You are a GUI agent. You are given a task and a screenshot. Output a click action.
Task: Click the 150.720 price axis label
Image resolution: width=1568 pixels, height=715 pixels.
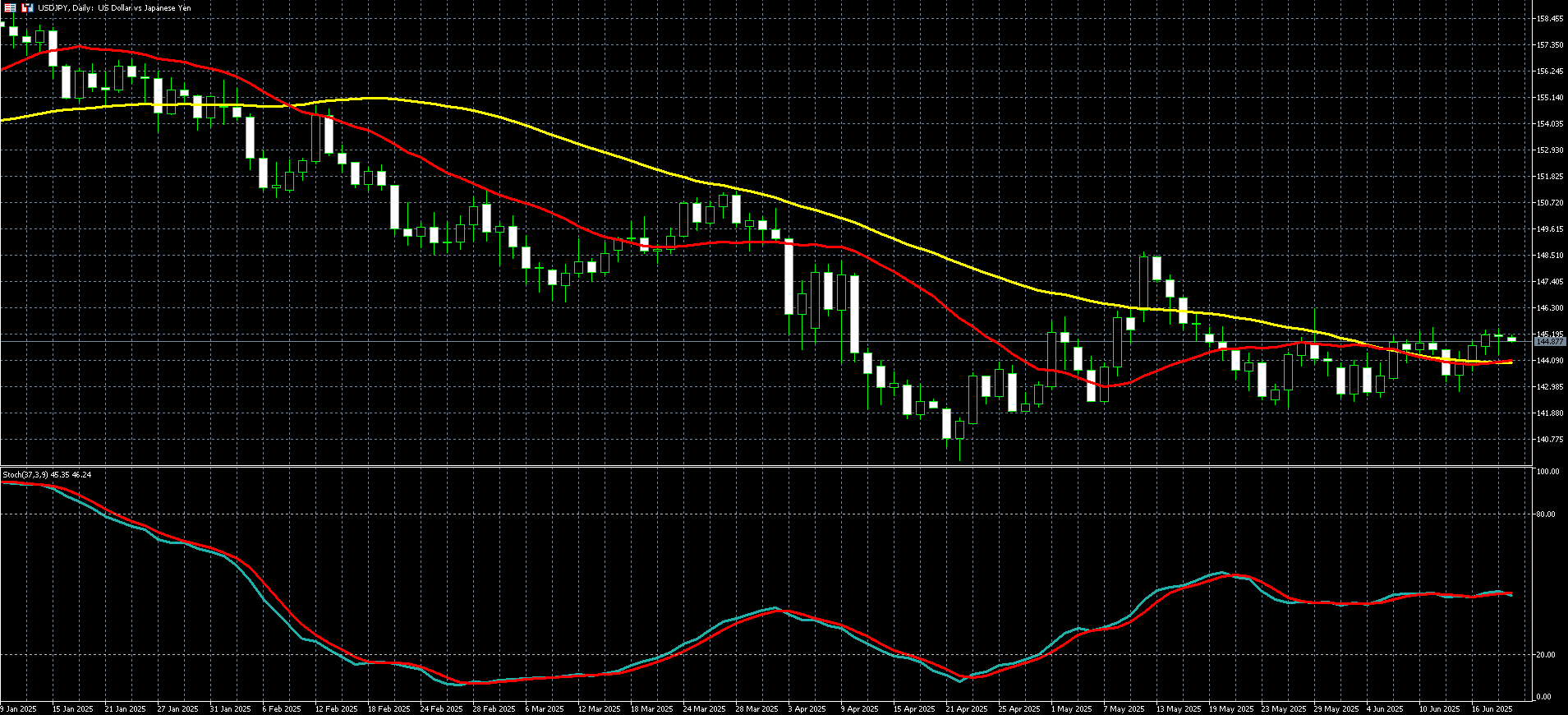[x=1549, y=202]
